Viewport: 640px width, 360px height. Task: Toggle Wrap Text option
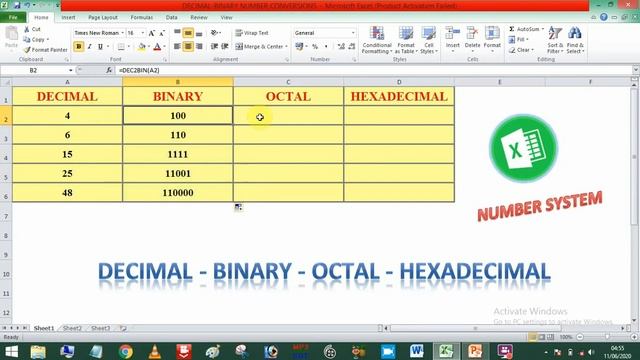pyautogui.click(x=252, y=33)
